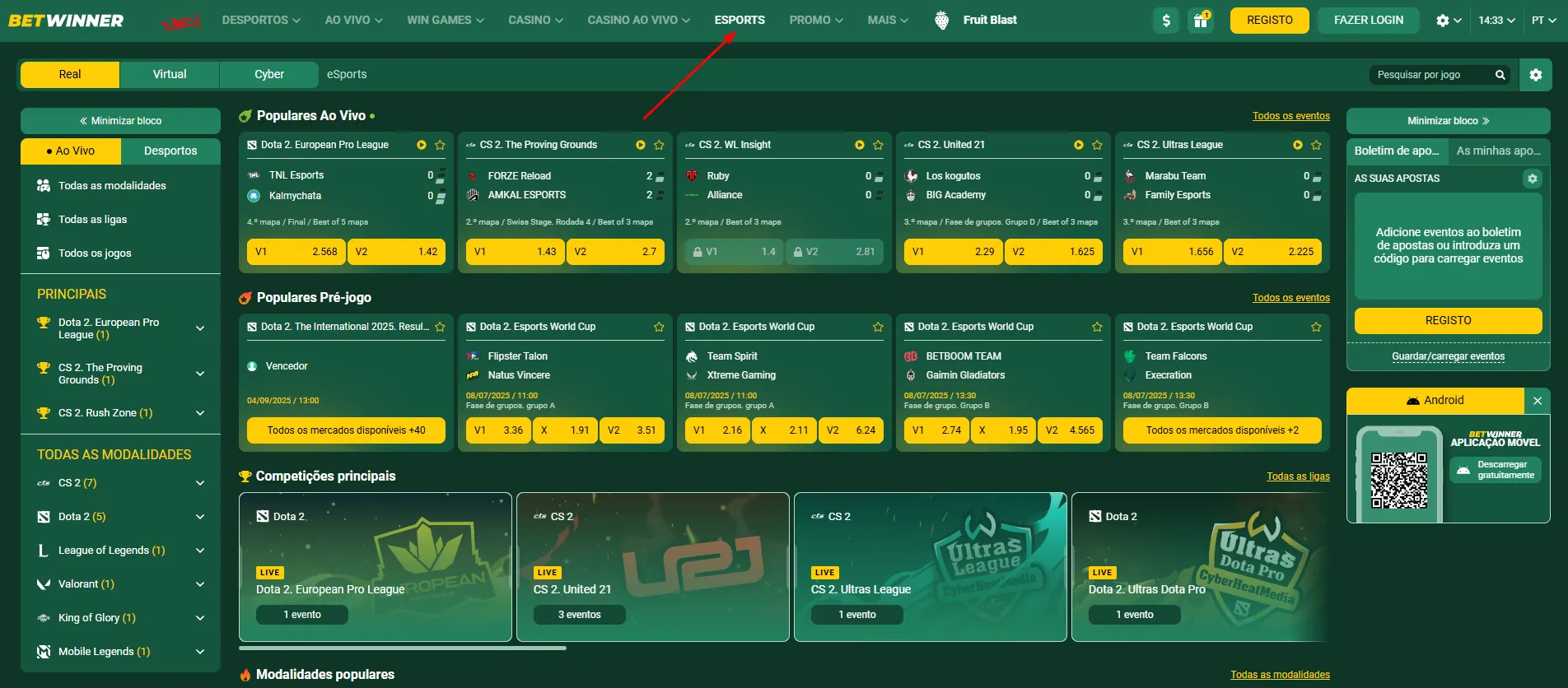Favorite CS 2 The Proving Grounds card
This screenshot has width=1568, height=688.
pos(660,145)
